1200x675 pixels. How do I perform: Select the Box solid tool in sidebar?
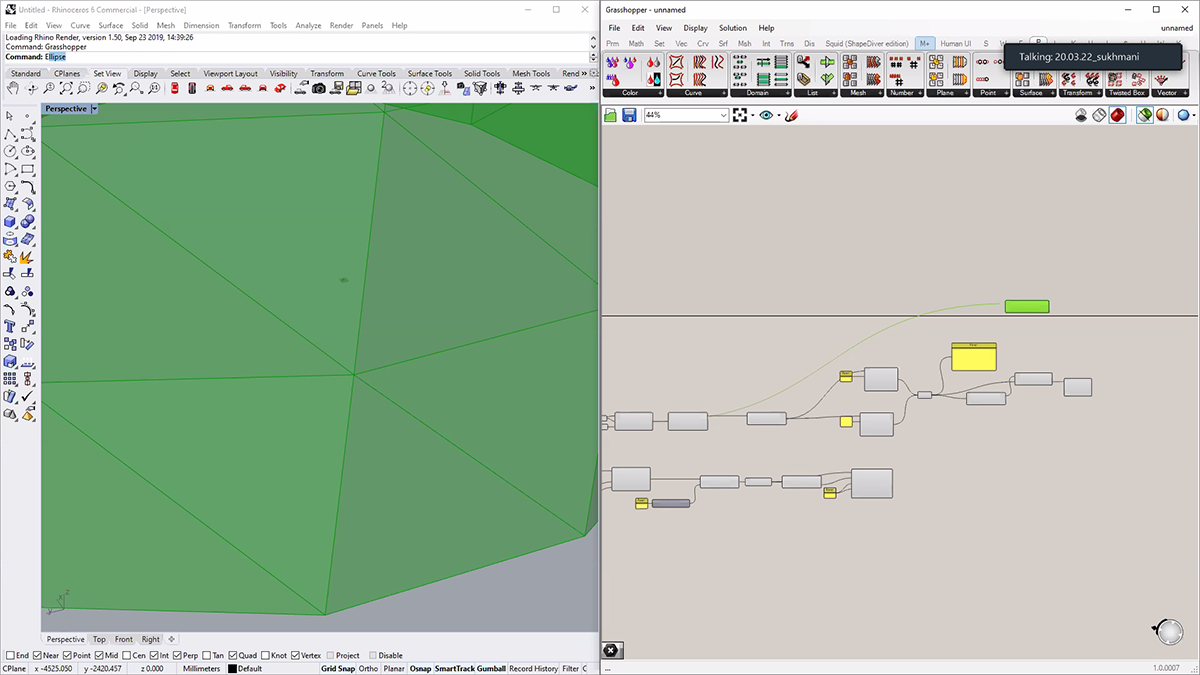10,221
